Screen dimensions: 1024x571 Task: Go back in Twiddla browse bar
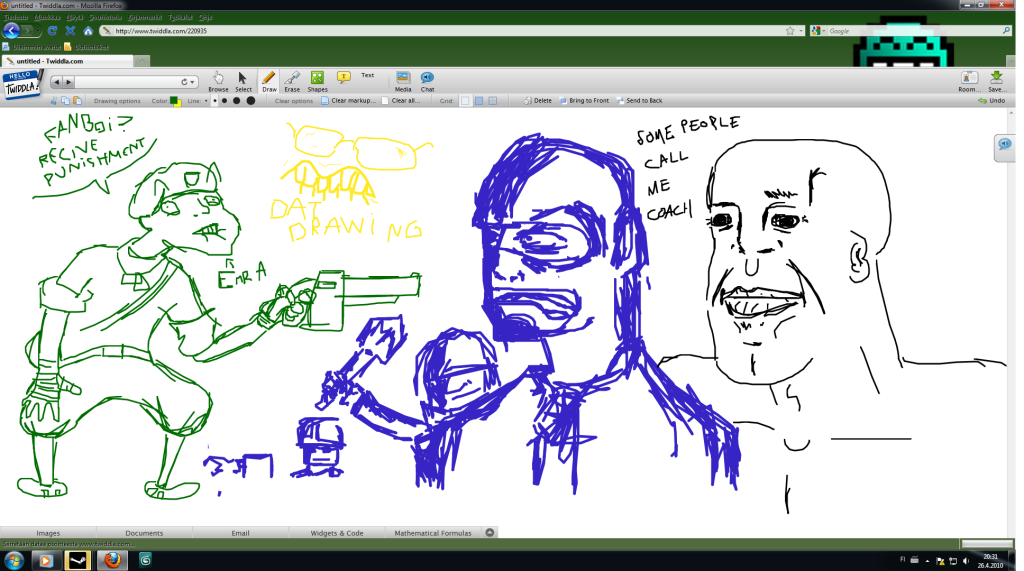pos(56,82)
